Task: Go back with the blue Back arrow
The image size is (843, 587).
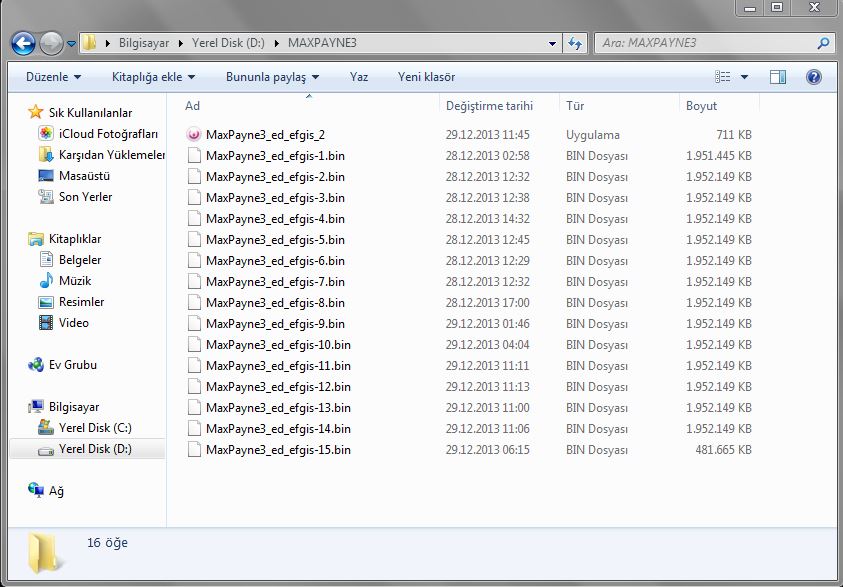Action: point(23,44)
